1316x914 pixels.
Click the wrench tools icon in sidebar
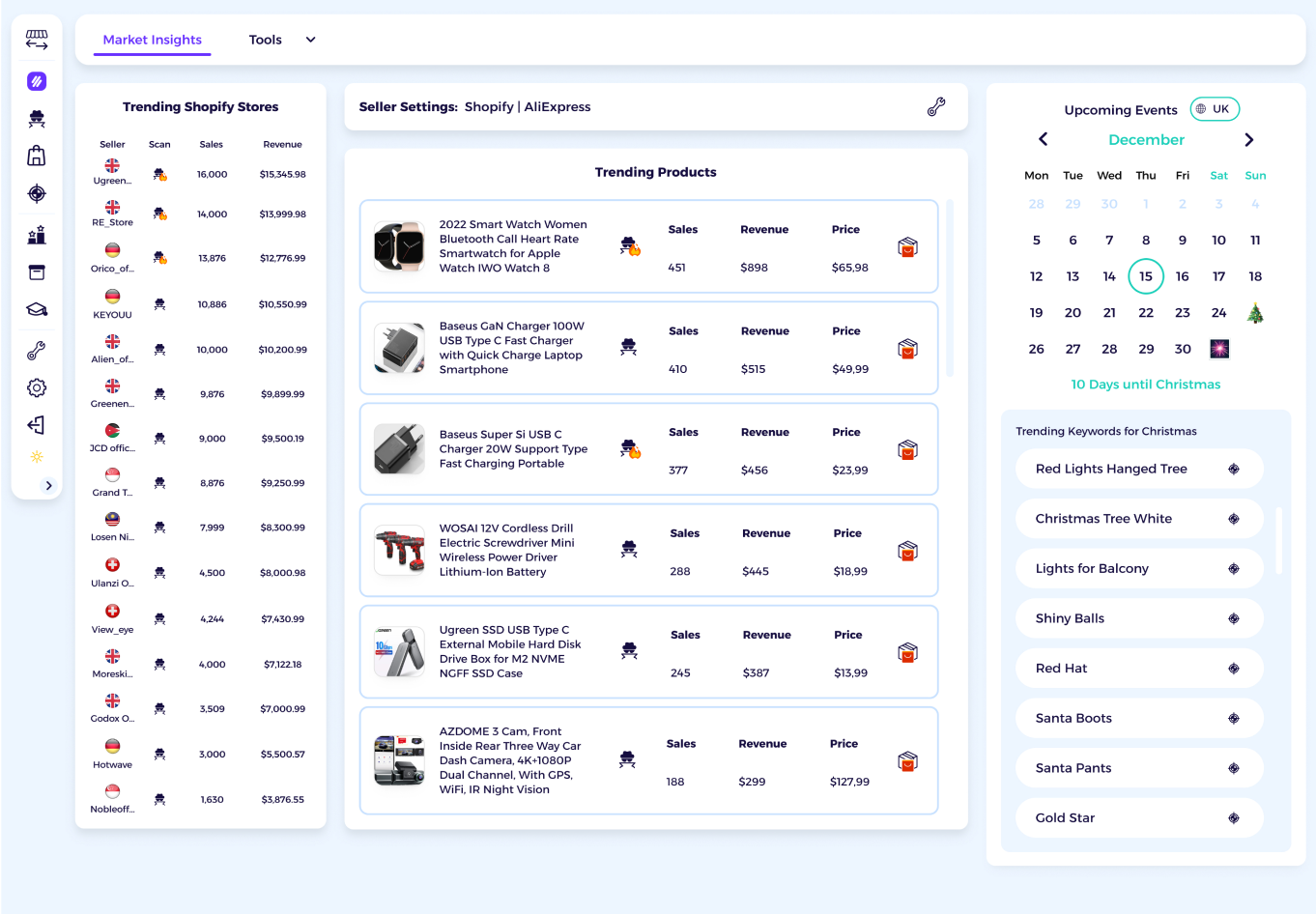tap(37, 350)
